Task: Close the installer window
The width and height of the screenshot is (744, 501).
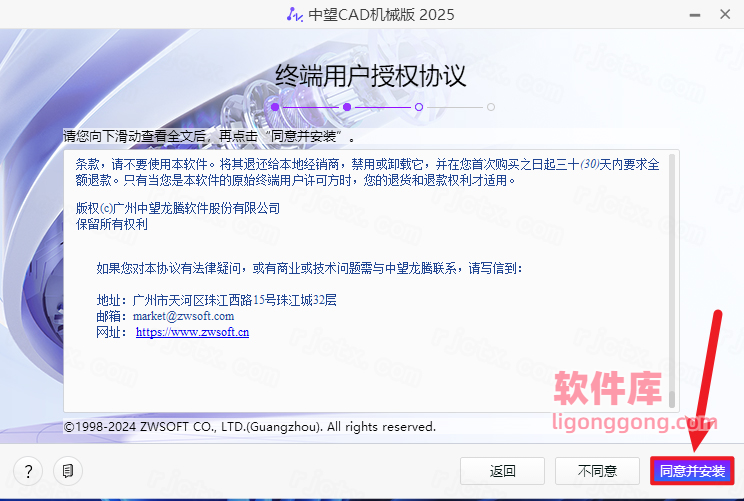Action: [725, 15]
